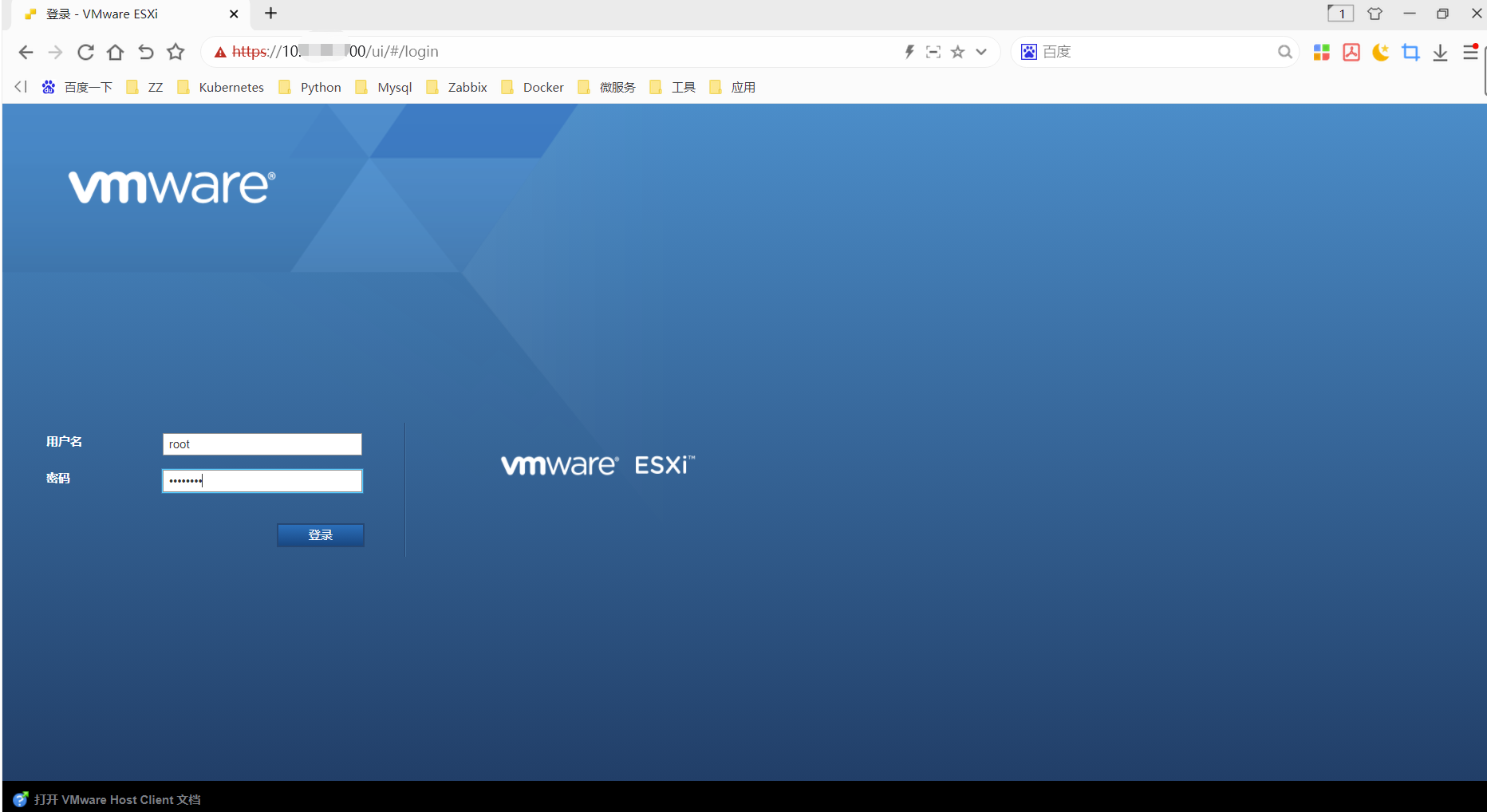Open the skin/shirt theme icon

point(1375,14)
